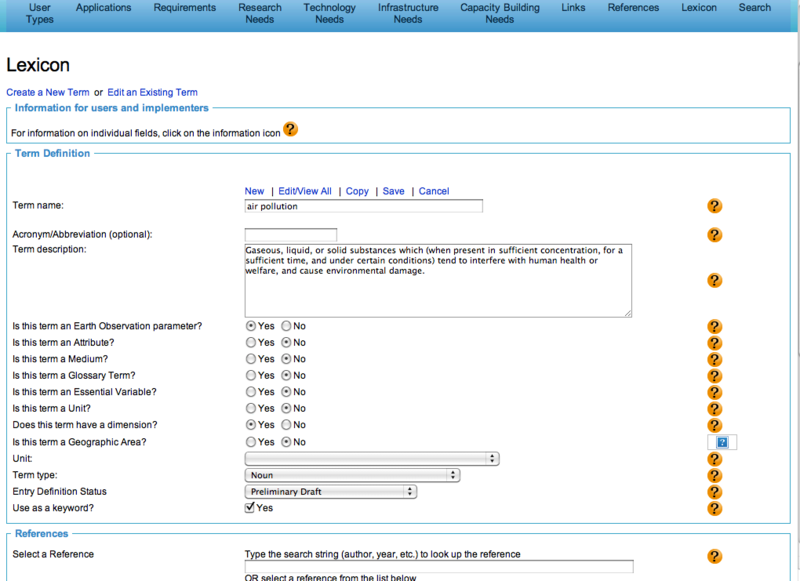Click the help icon beside Term name

pyautogui.click(x=714, y=206)
